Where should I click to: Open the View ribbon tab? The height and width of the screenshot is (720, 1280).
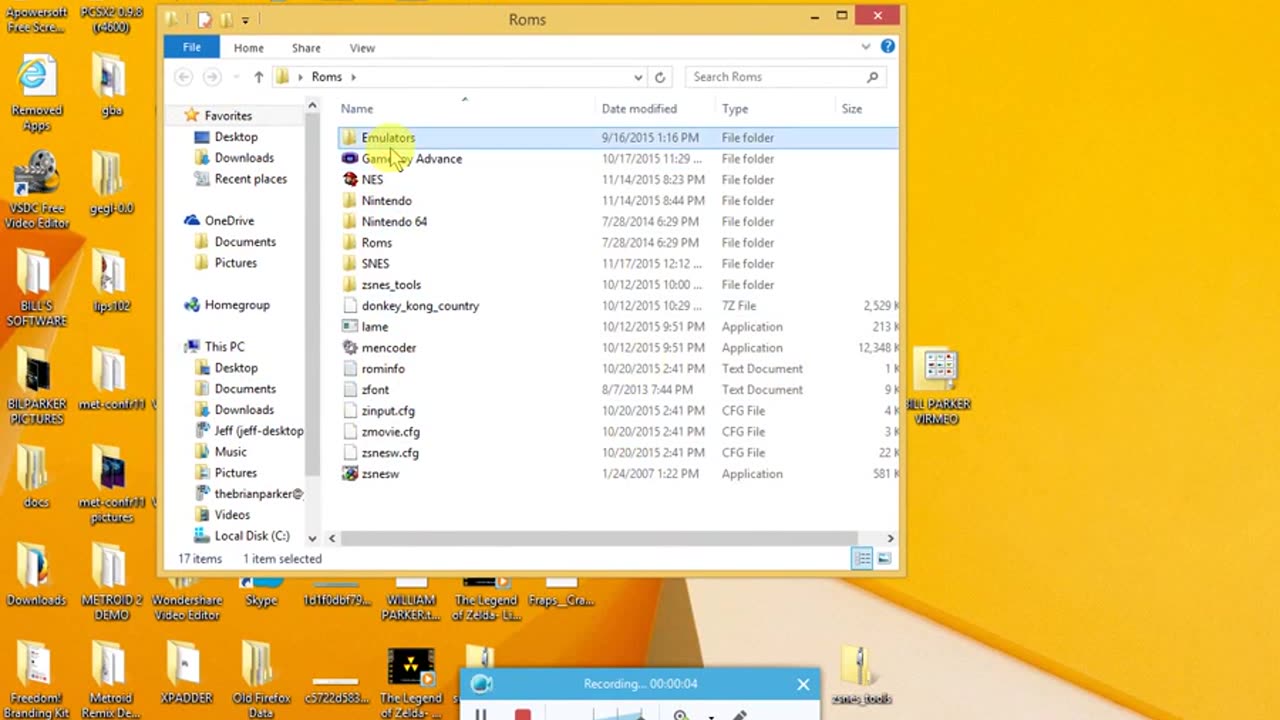362,48
